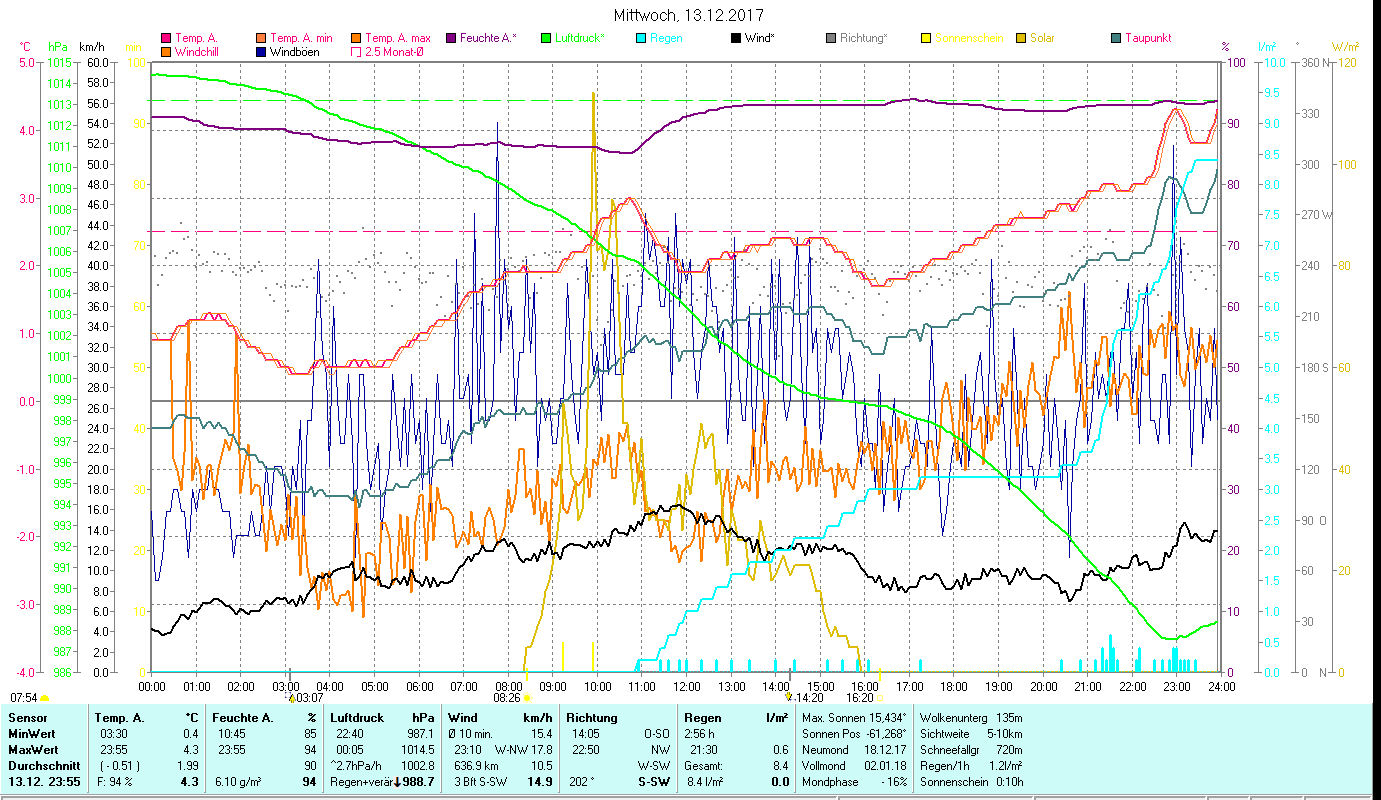This screenshot has height=800, width=1381.
Task: Click the purple Feuchte A.* legend swatch
Action: (x=450, y=38)
